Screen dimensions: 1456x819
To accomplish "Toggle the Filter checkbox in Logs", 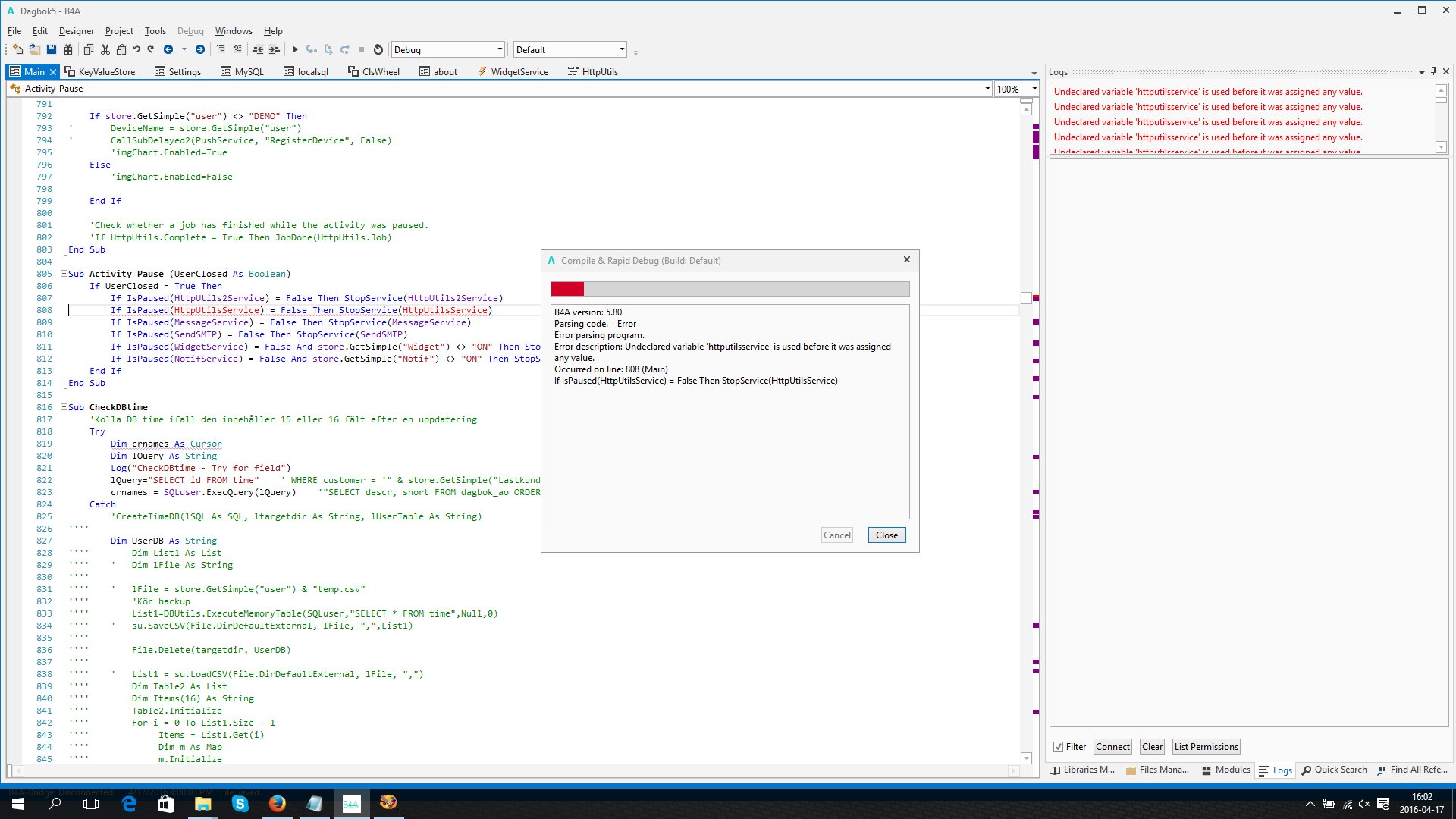I will pyautogui.click(x=1059, y=747).
